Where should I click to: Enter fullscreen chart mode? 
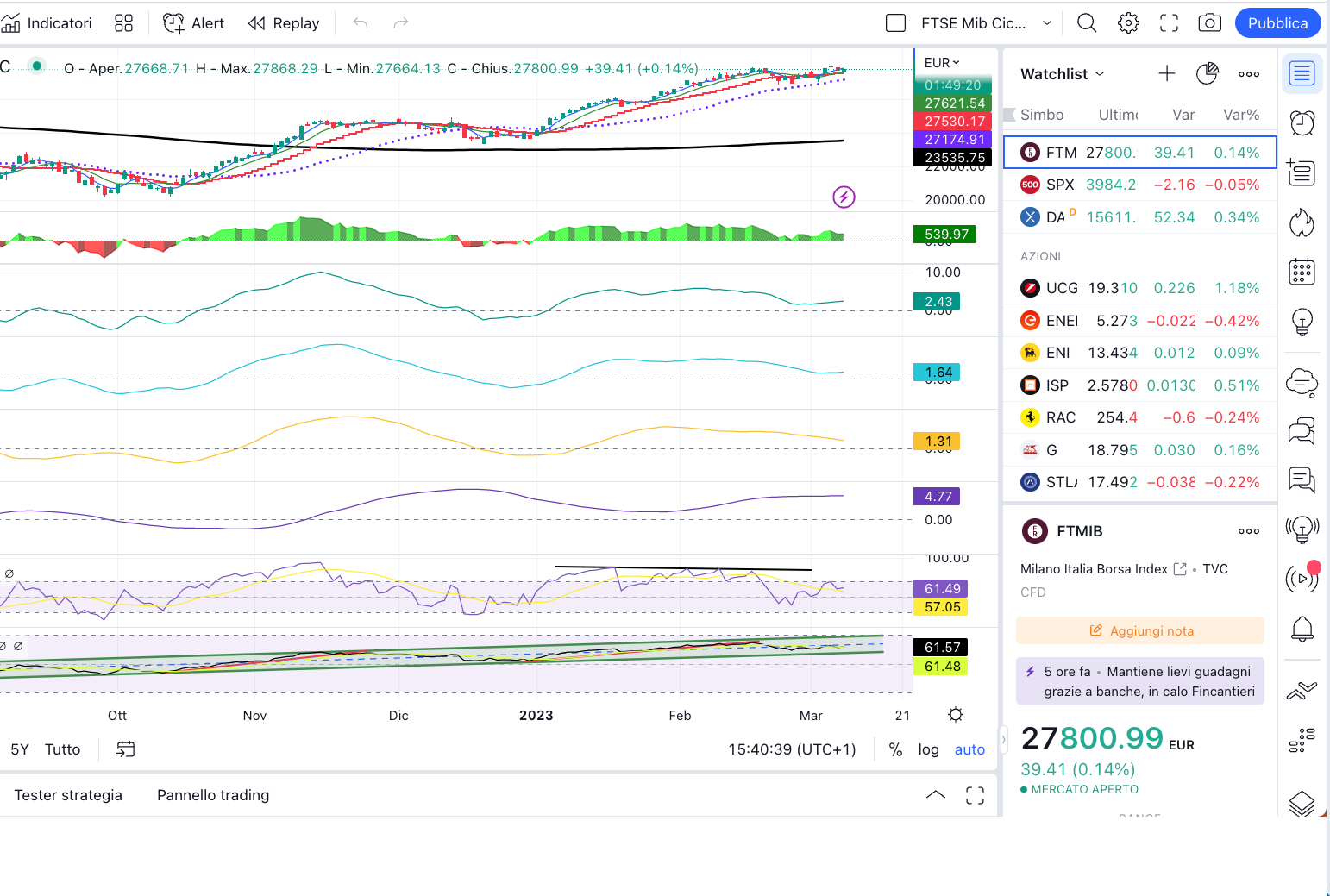click(1169, 23)
